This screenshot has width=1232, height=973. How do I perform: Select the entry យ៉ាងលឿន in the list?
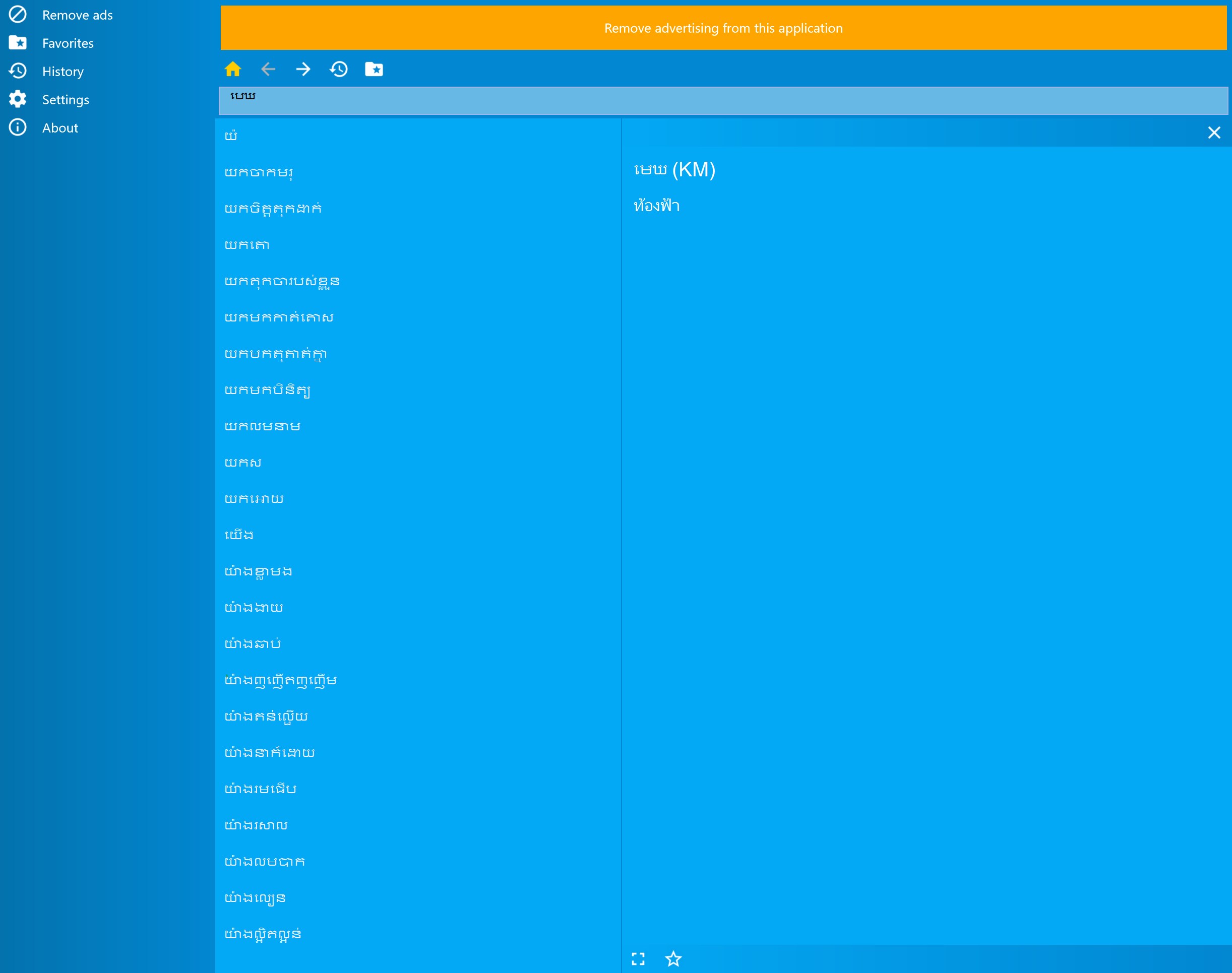click(255, 897)
